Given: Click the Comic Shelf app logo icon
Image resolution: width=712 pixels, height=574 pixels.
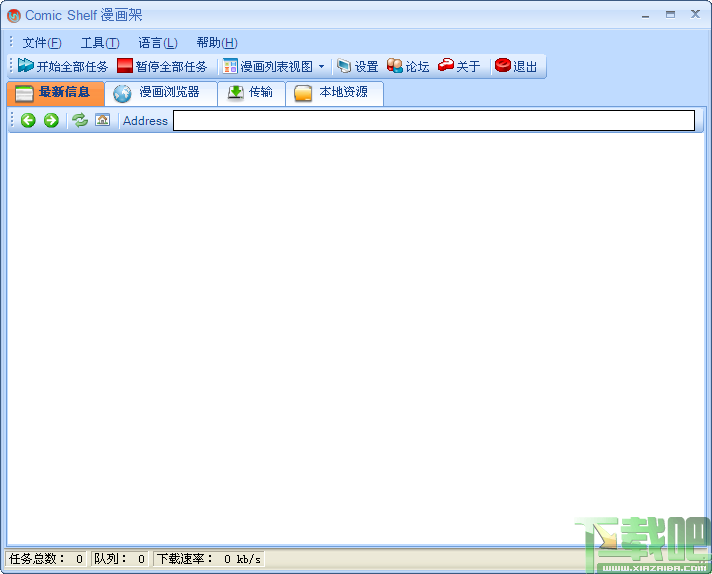Looking at the screenshot, I should [14, 15].
